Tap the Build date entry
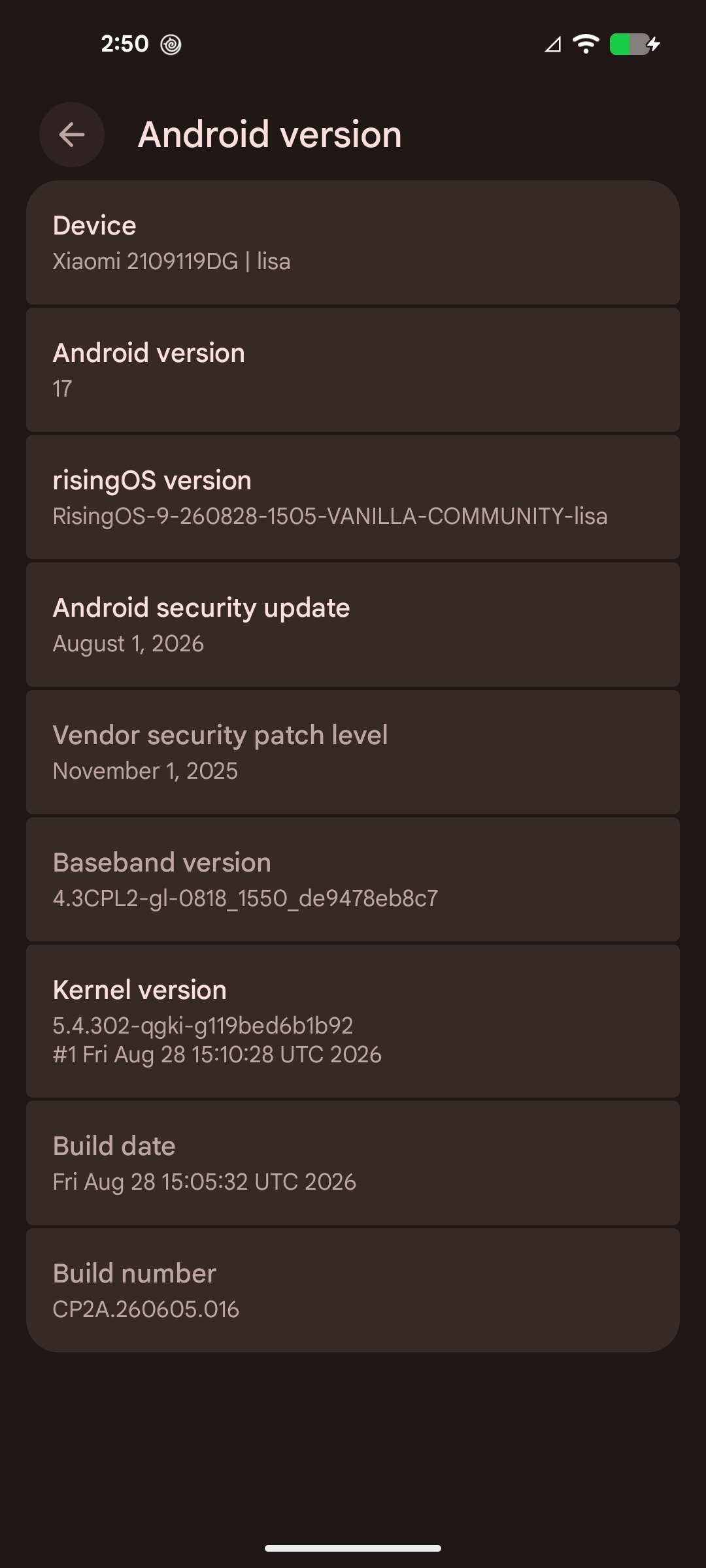This screenshot has height=1568, width=706. click(353, 1163)
